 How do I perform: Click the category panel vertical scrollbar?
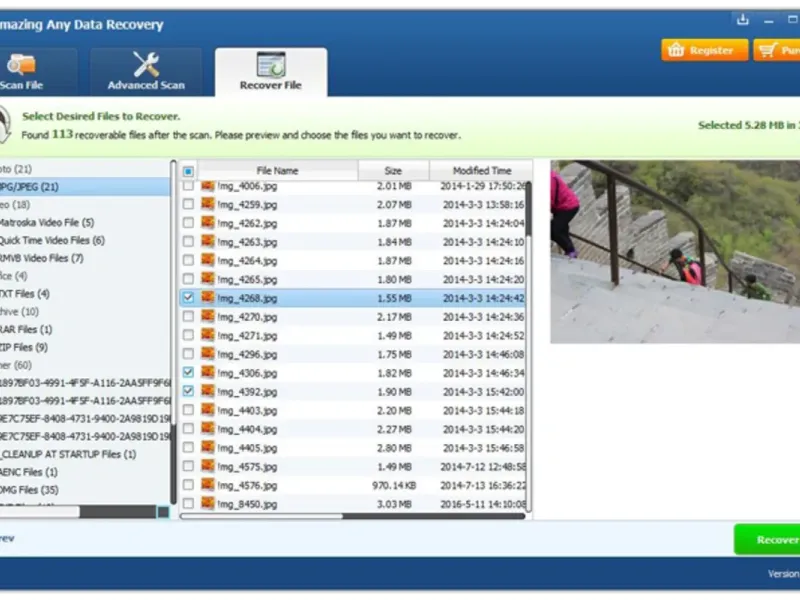click(173, 333)
